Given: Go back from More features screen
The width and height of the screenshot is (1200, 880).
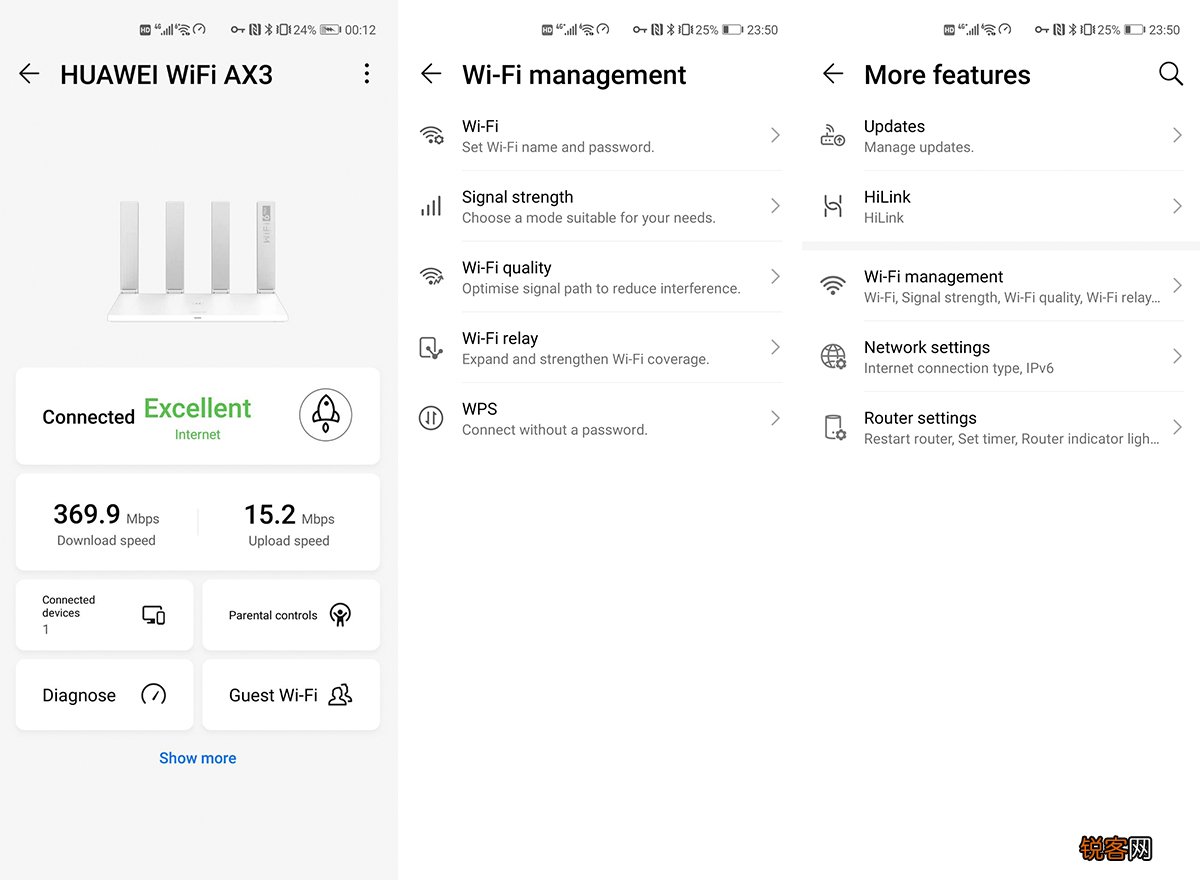Looking at the screenshot, I should click(x=833, y=74).
